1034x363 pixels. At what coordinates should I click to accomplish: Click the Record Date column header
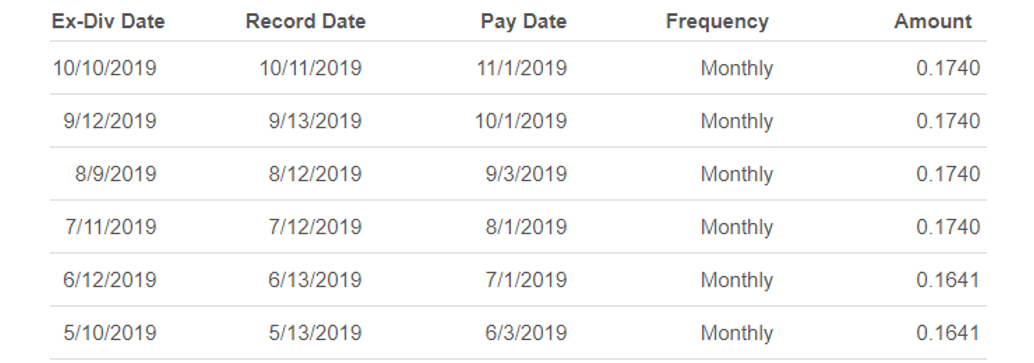coord(305,21)
